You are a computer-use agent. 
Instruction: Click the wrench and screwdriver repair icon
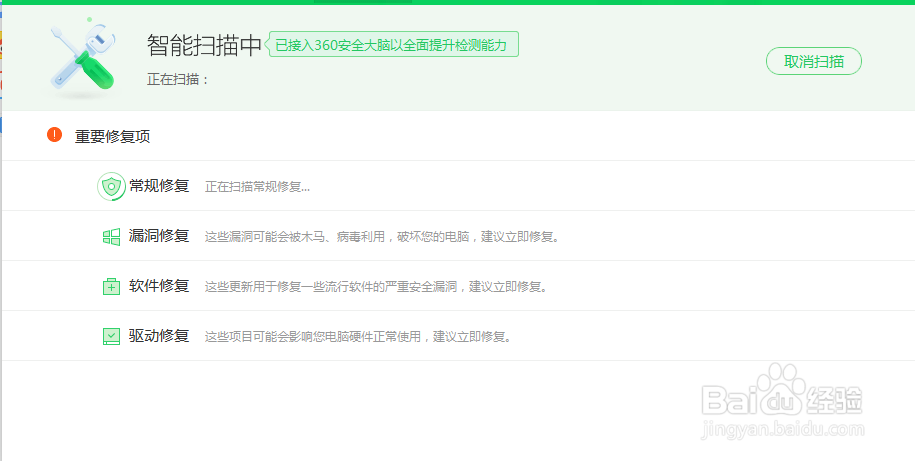click(x=83, y=57)
